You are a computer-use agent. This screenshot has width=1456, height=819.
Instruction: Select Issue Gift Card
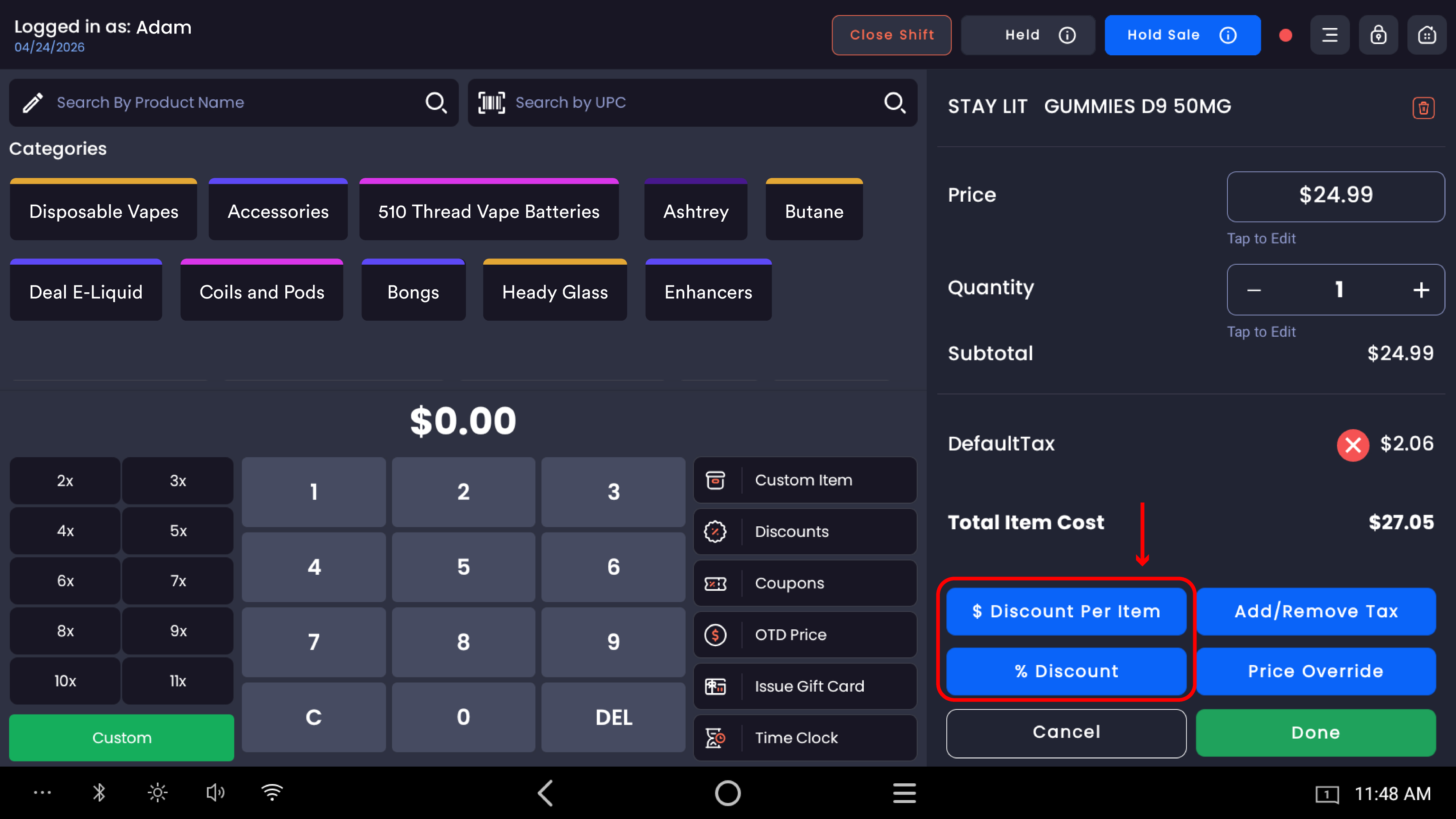tap(805, 686)
